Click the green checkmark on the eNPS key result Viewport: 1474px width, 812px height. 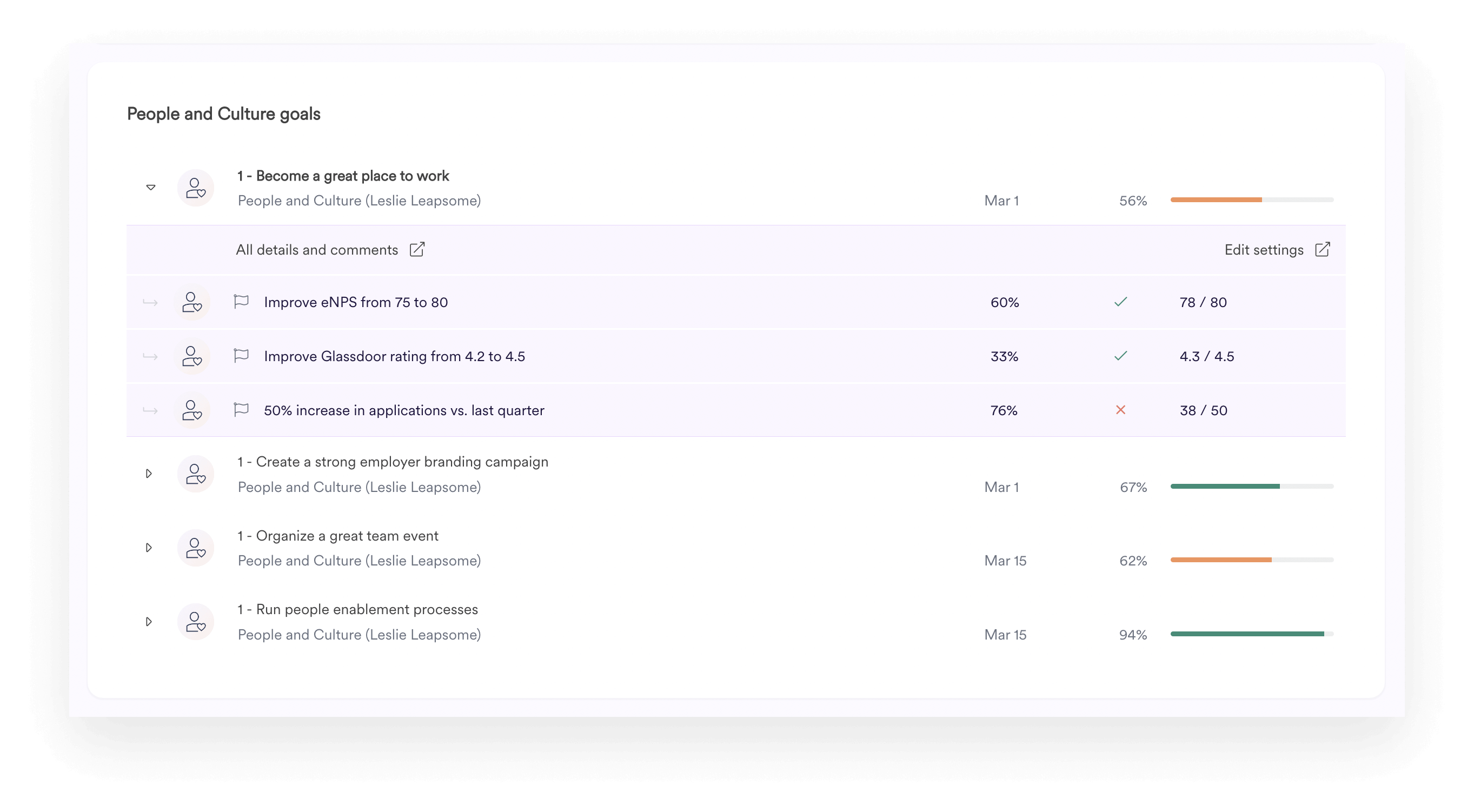click(1120, 302)
